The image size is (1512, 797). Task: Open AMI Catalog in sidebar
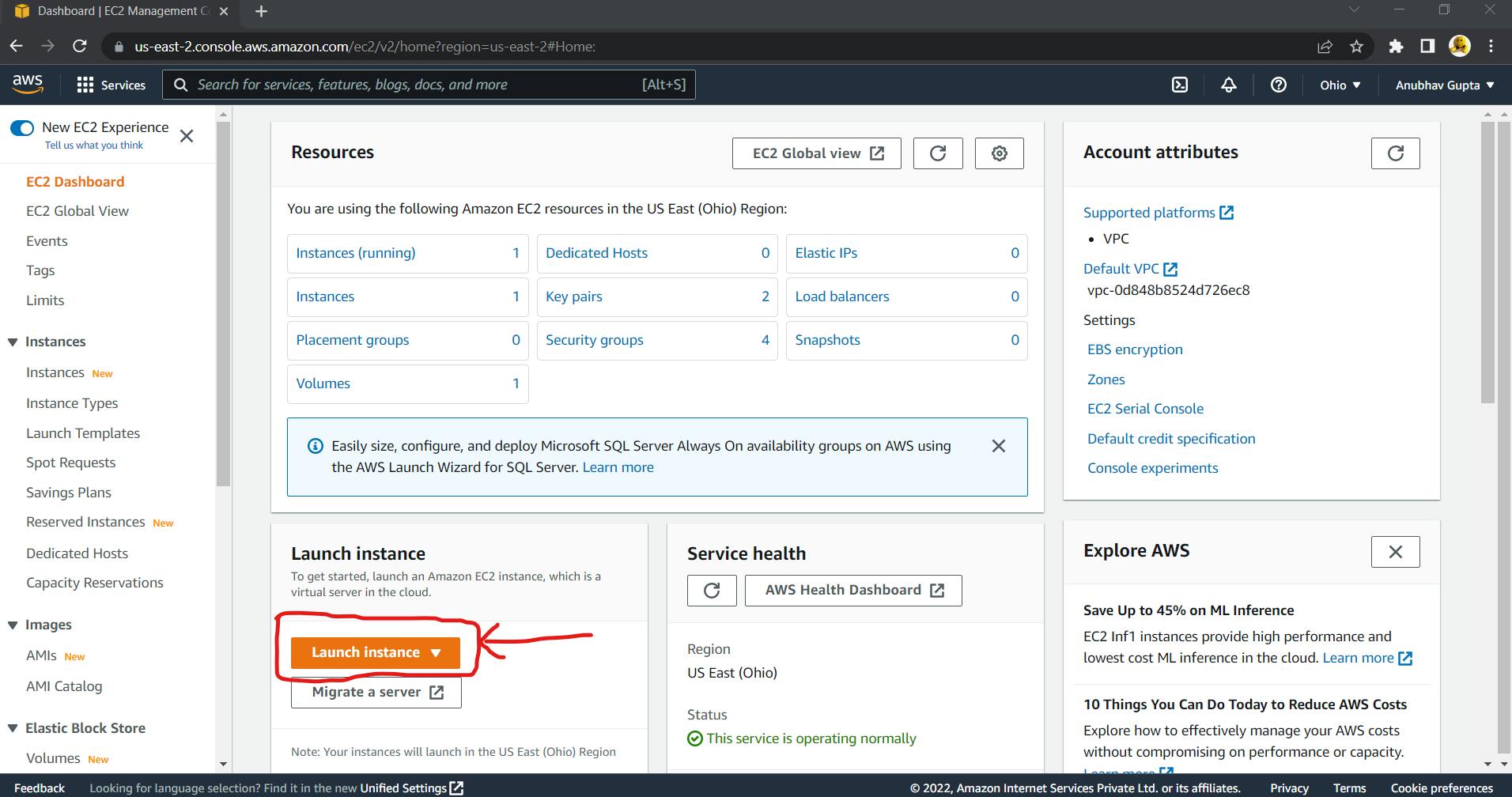tap(64, 686)
